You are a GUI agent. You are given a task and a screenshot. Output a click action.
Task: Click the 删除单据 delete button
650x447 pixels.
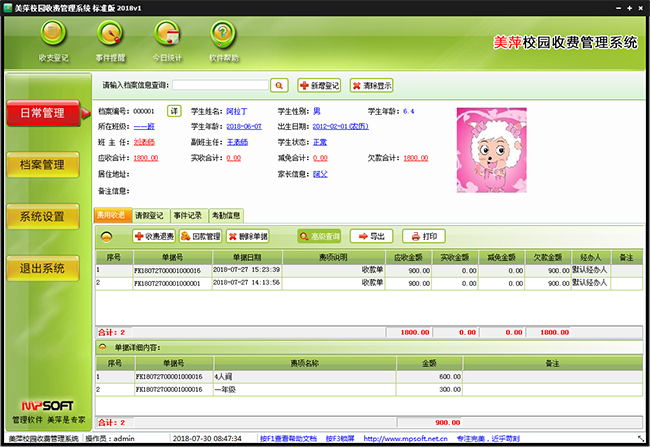[x=247, y=236]
